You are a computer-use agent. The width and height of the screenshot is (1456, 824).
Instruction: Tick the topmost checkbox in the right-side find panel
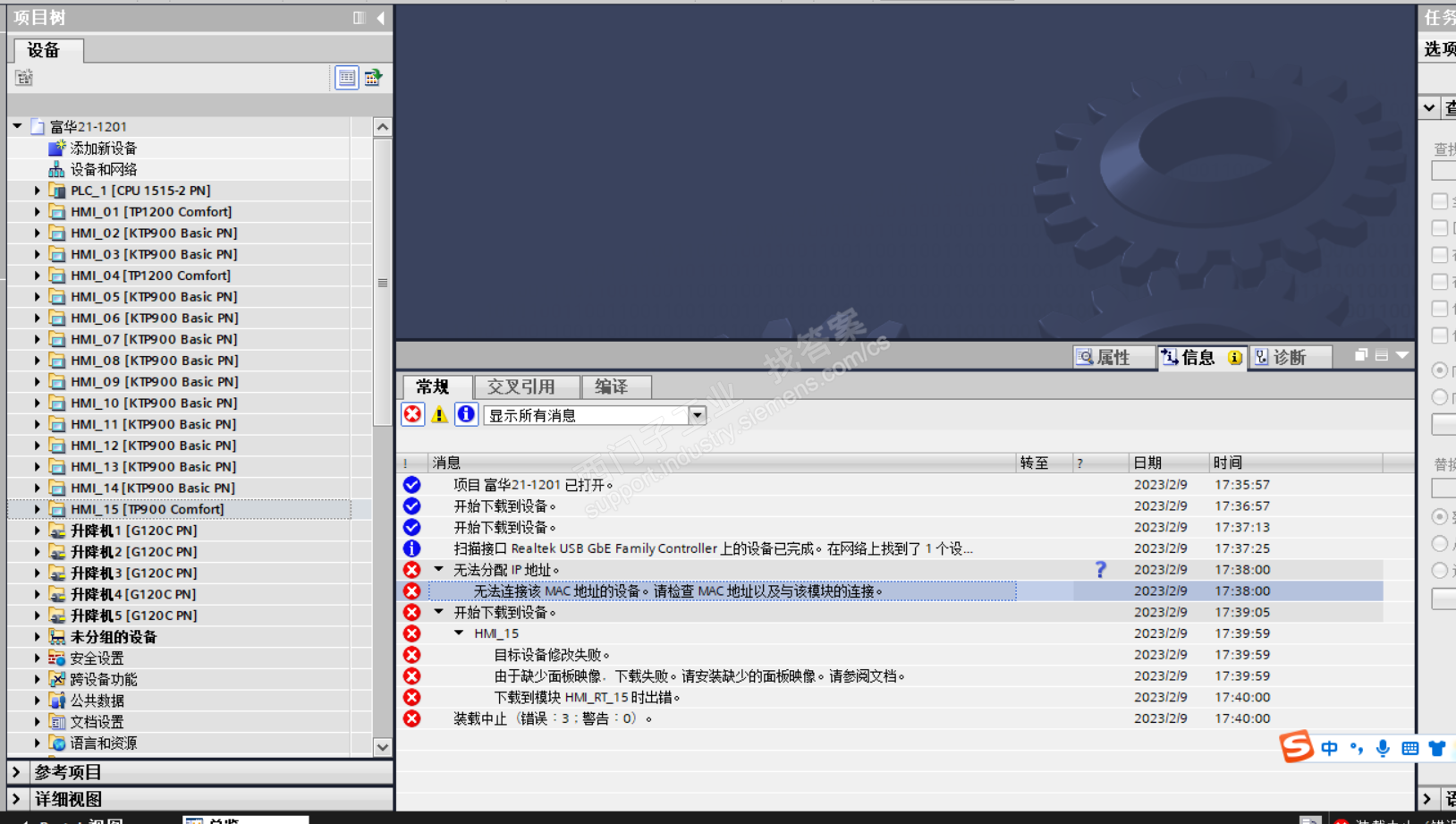pos(1440,201)
